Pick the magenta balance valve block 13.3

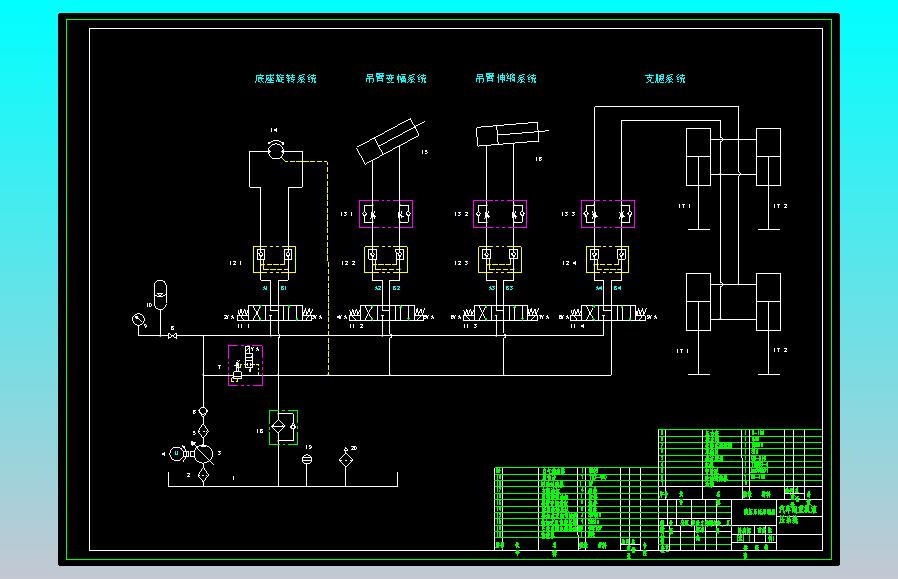(x=608, y=214)
